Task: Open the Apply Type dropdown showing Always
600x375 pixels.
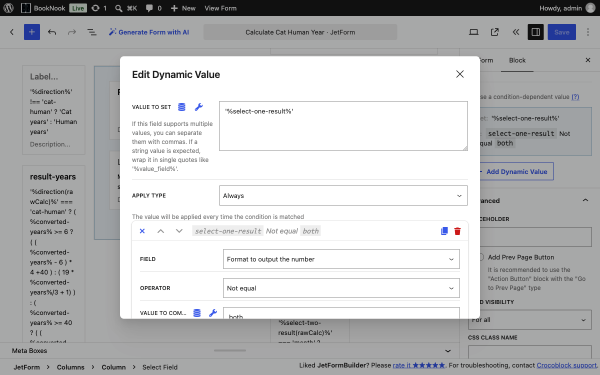Action: click(x=343, y=196)
